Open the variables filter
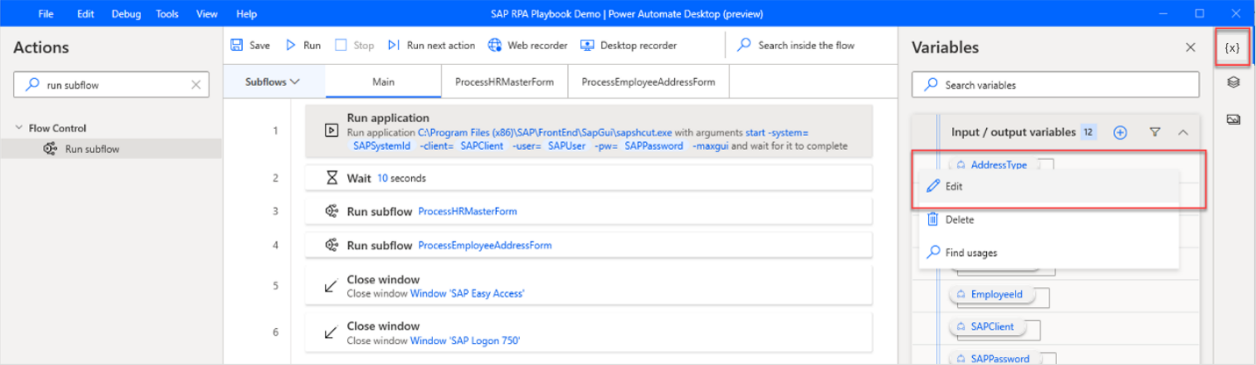The width and height of the screenshot is (1256, 365). [1154, 132]
